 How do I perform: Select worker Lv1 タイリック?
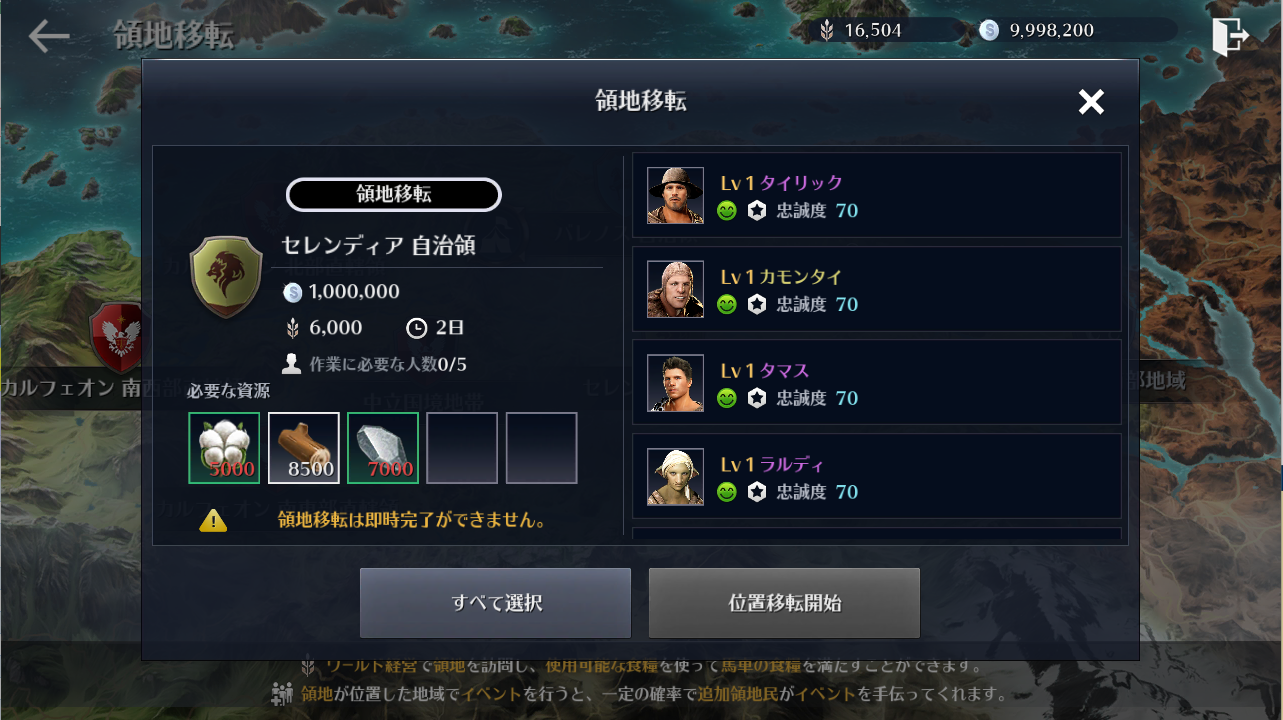tap(877, 196)
